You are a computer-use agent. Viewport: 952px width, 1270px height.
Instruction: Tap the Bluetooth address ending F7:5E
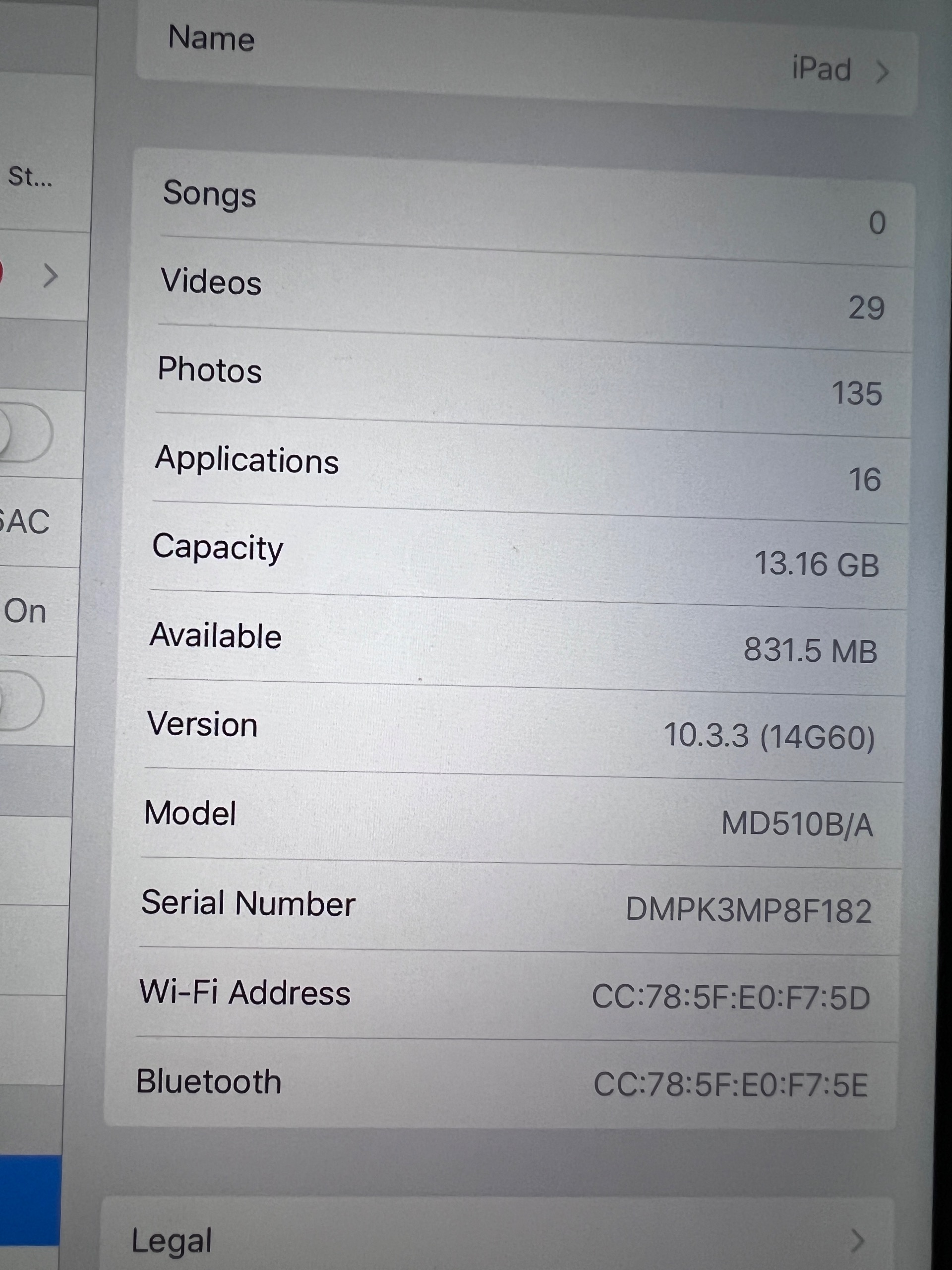pos(730,1085)
